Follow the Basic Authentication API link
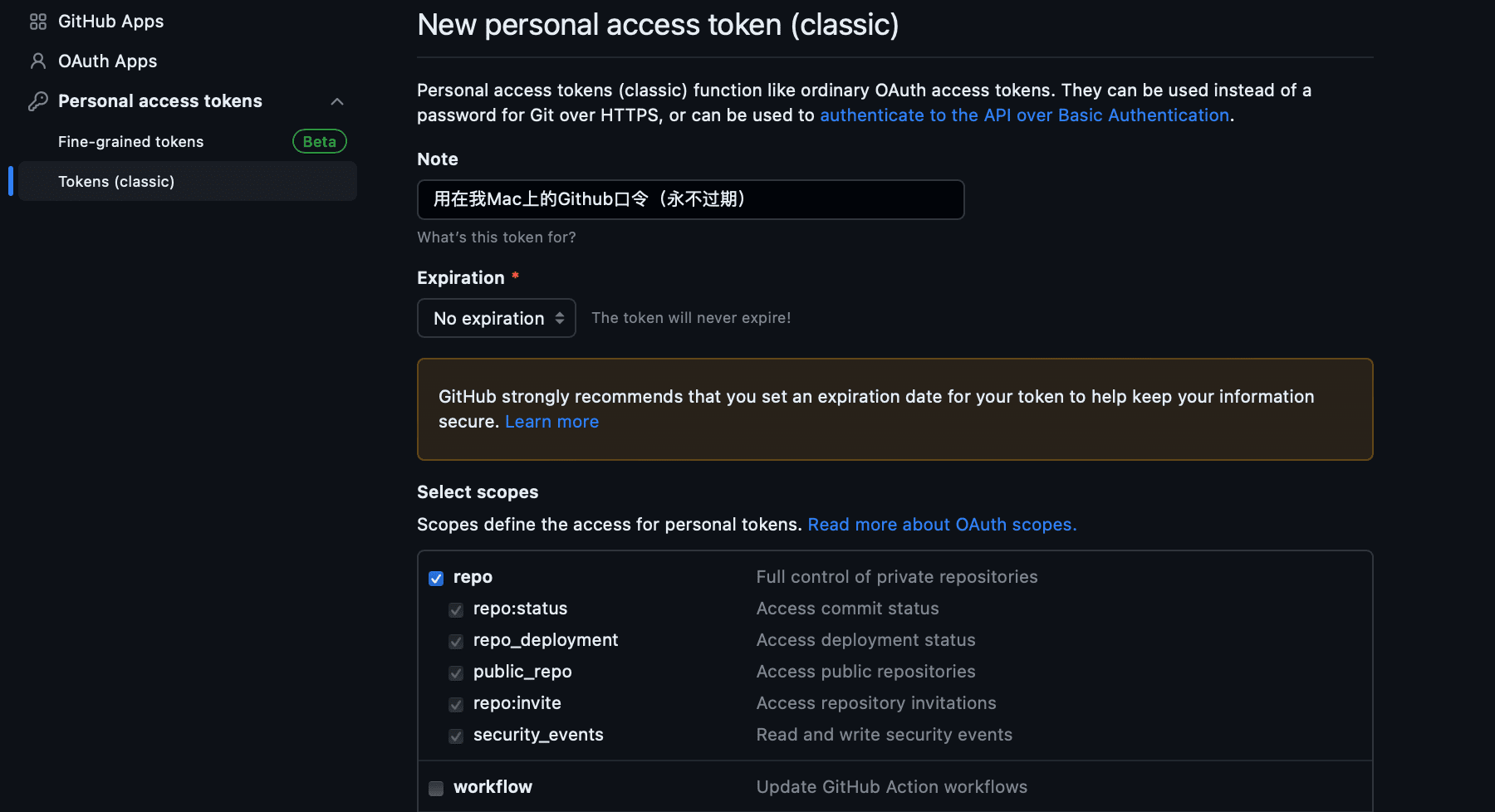The height and width of the screenshot is (812, 1495). tap(1025, 115)
